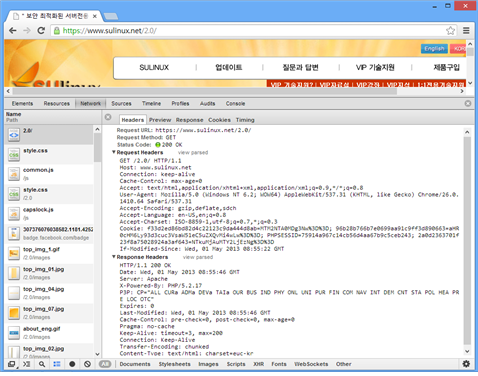The width and height of the screenshot is (478, 376).
Task: Open the SULINUX menu on the webpage
Action: 154,68
